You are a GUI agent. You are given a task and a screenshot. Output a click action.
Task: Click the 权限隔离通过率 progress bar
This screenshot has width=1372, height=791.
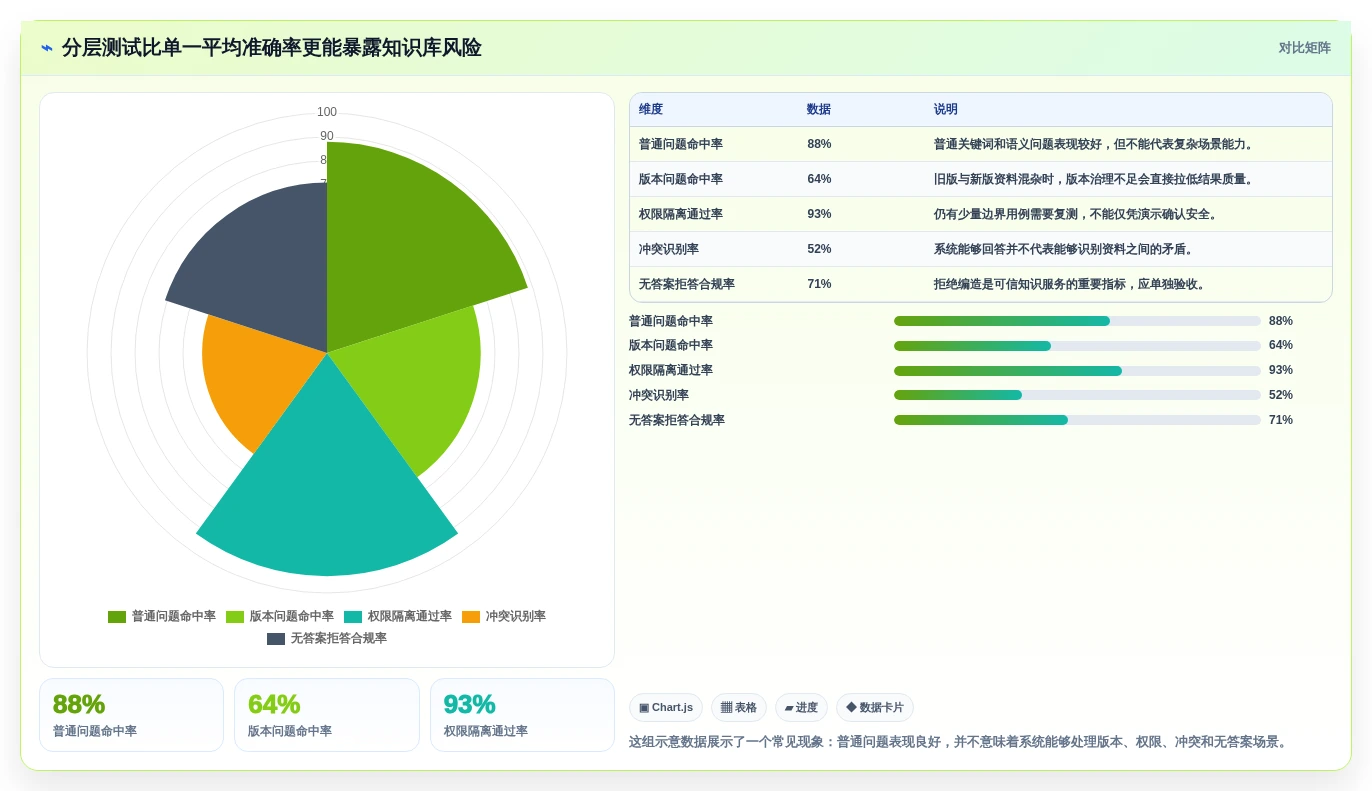coord(1077,371)
